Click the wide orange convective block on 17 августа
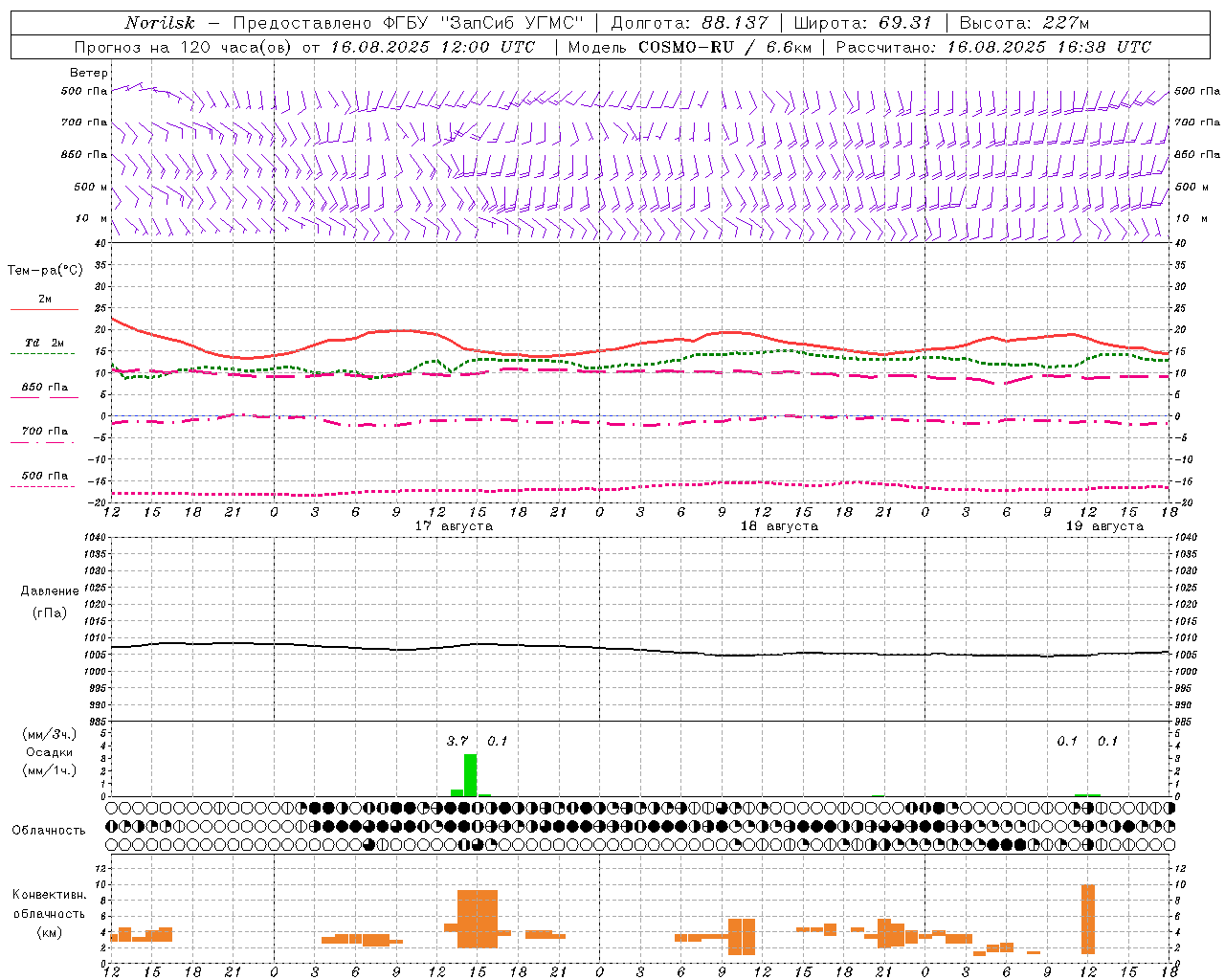 (478, 919)
